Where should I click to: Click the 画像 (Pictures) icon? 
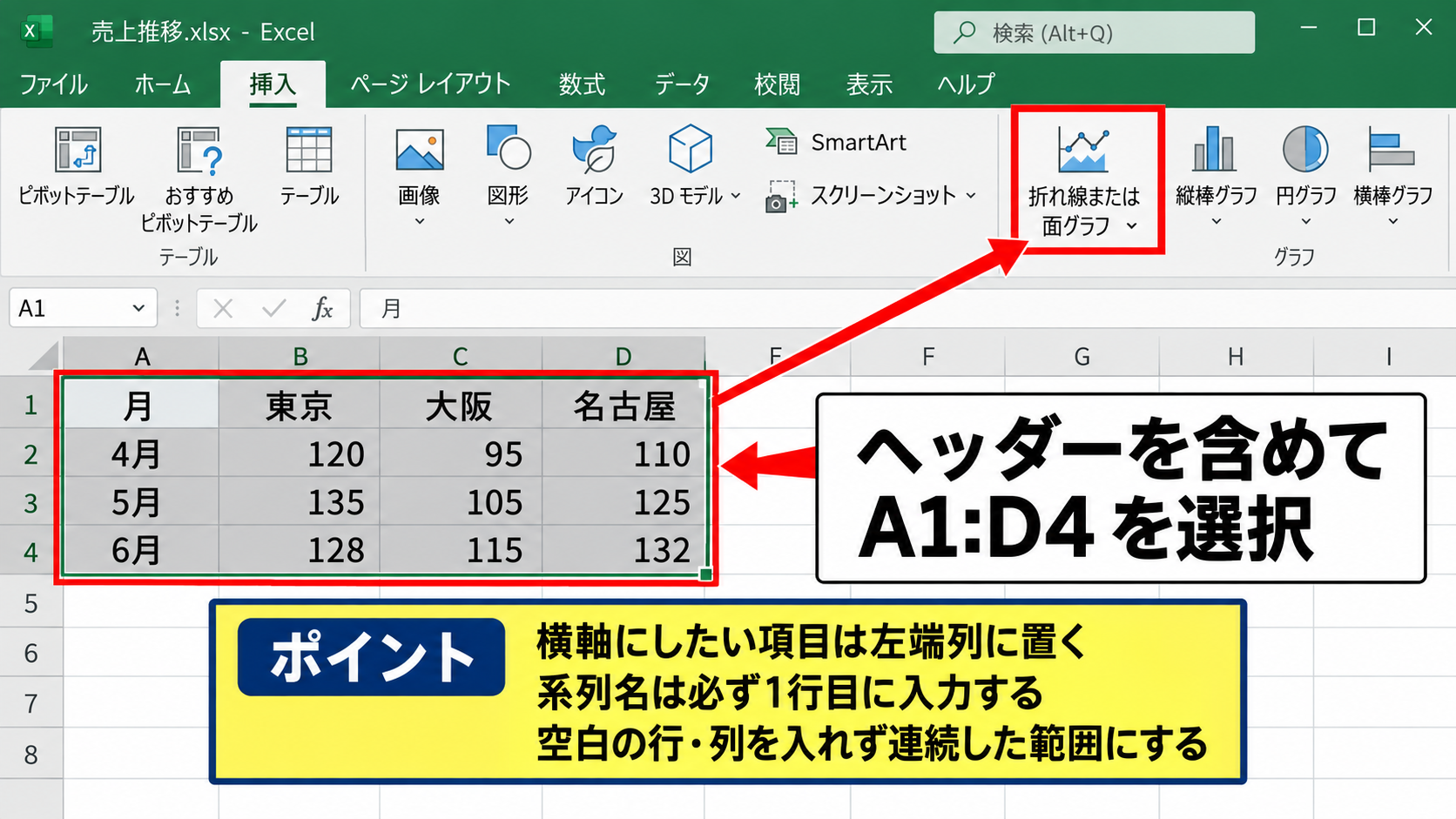pos(419,150)
